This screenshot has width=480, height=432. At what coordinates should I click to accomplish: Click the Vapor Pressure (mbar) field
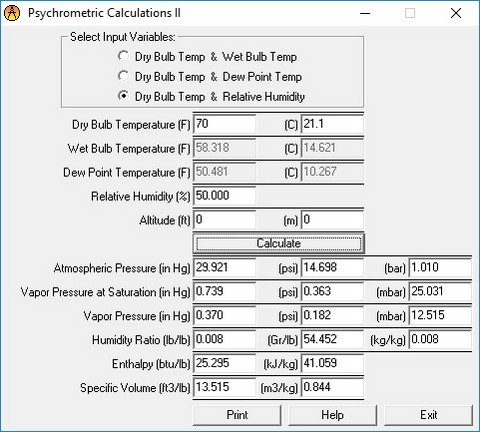point(440,315)
